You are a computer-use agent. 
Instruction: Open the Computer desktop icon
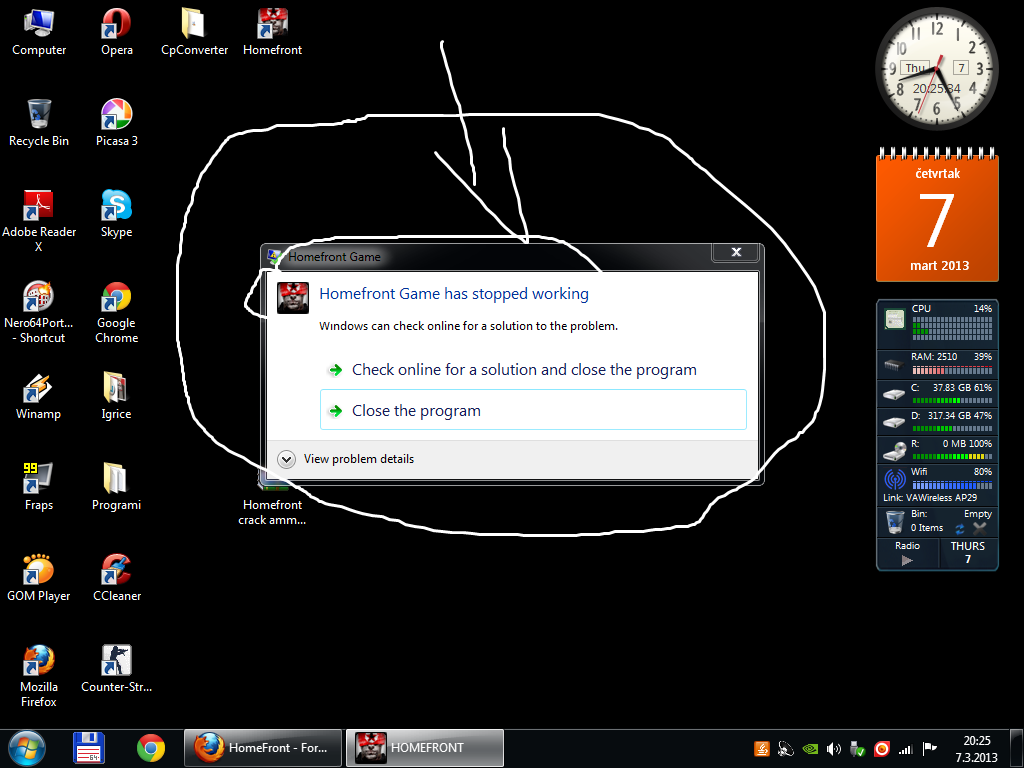click(39, 33)
